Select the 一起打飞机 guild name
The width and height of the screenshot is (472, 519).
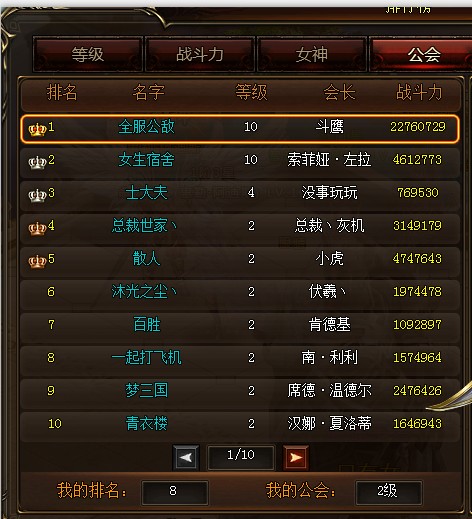point(146,358)
